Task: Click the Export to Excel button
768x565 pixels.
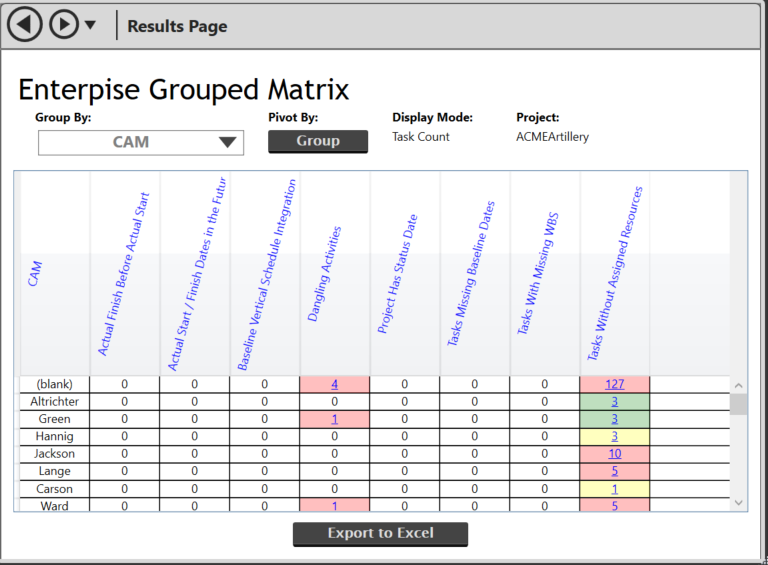Action: [380, 533]
